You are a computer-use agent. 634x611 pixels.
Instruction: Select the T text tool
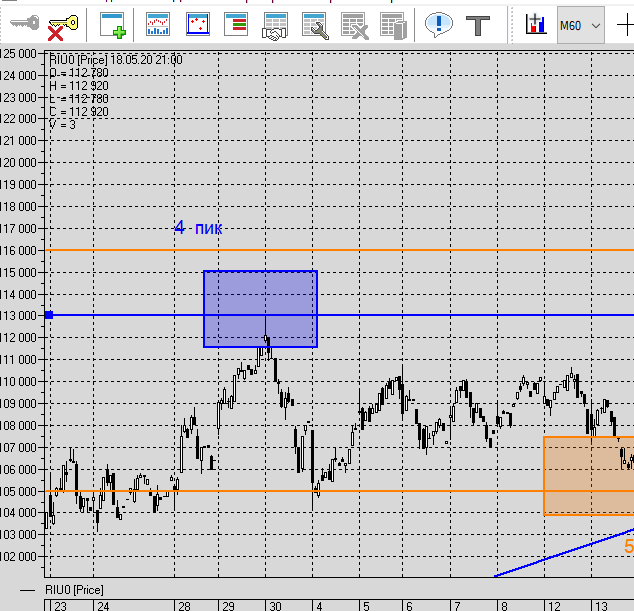pos(478,25)
